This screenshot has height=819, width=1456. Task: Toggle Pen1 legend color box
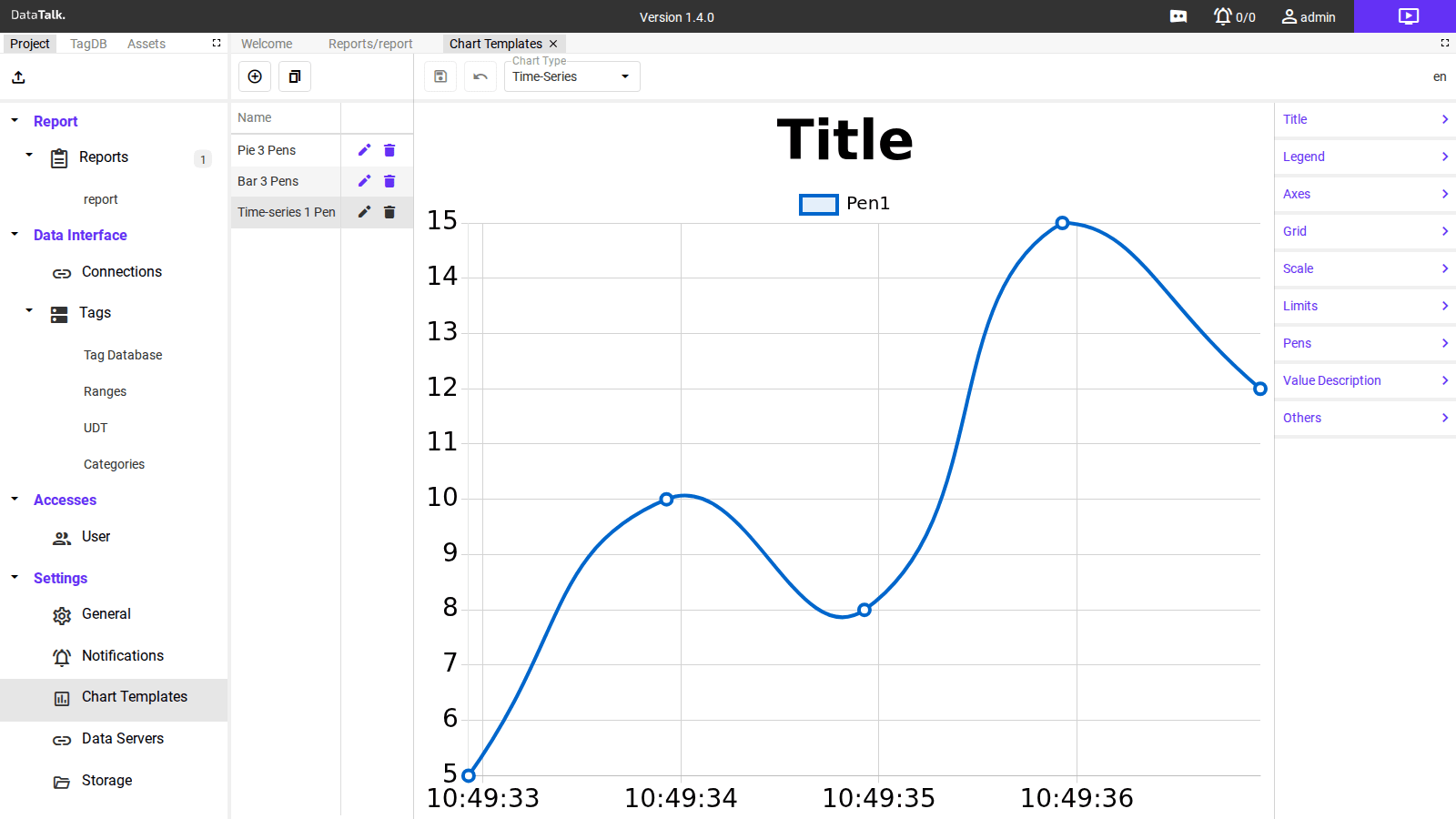[x=819, y=205]
